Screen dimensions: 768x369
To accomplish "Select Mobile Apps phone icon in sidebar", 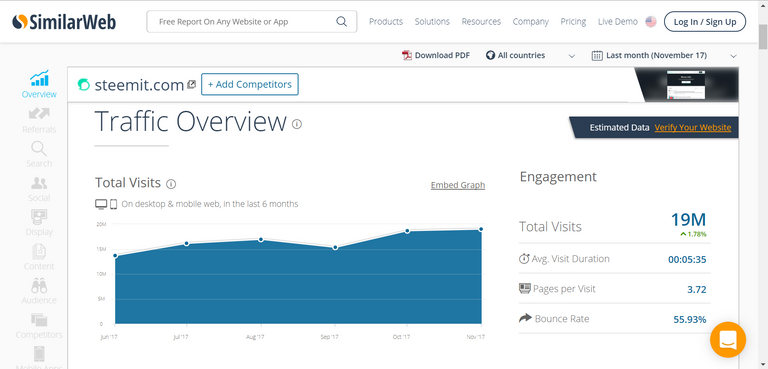I will point(39,354).
